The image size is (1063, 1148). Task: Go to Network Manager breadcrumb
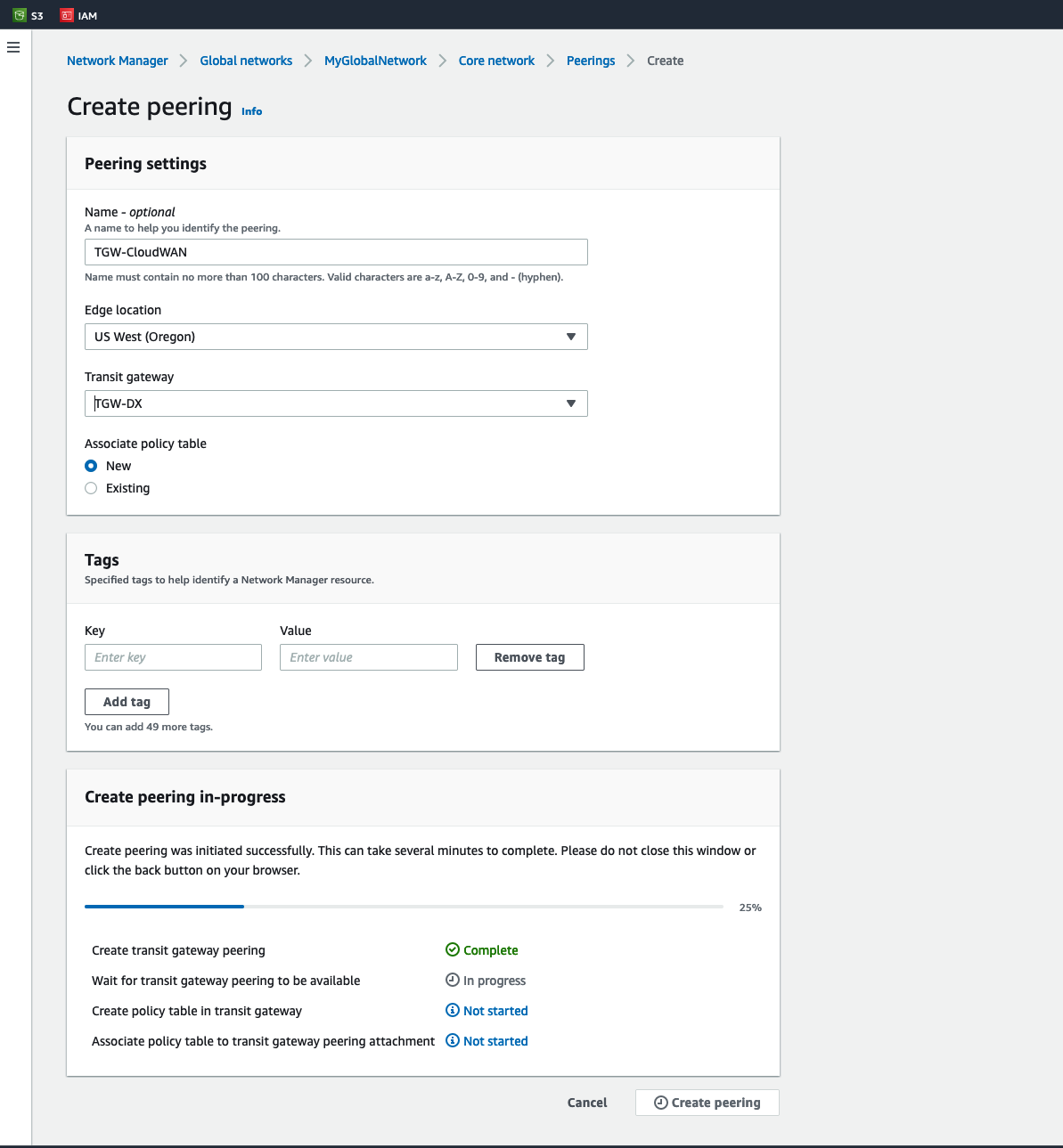[x=118, y=61]
